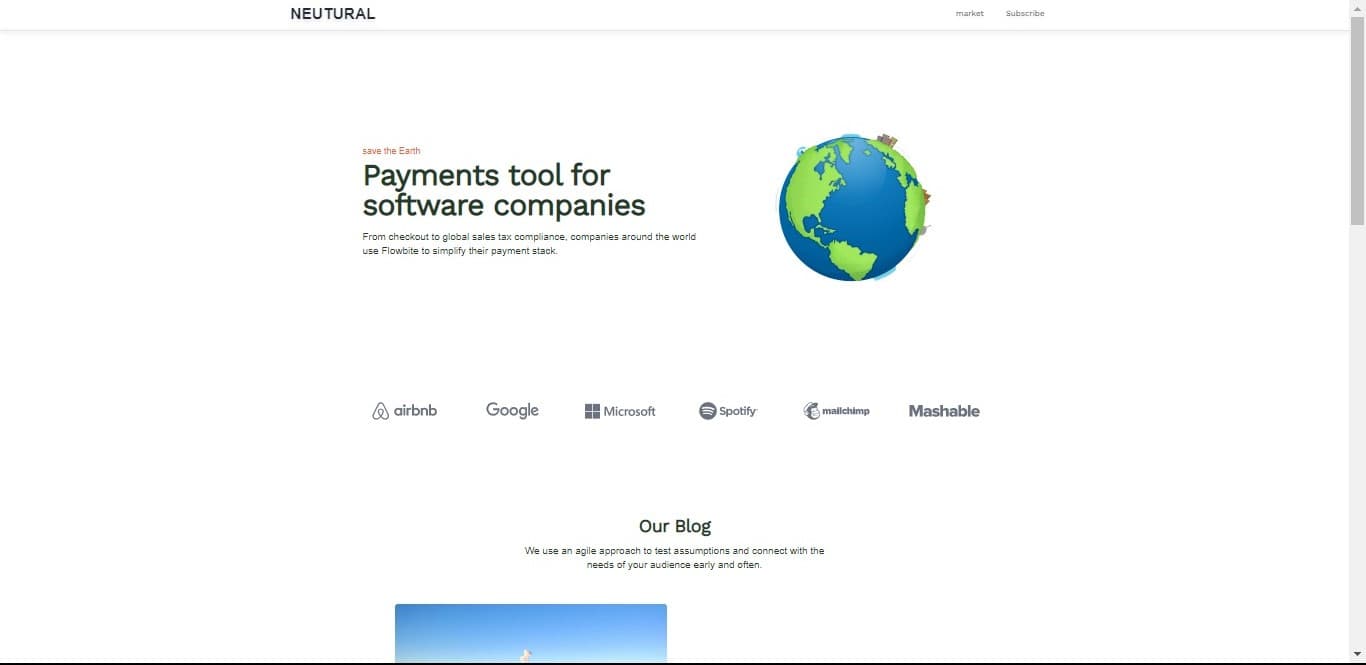1366x665 pixels.
Task: Click the agile approach blog subtitle text
Action: (x=675, y=558)
